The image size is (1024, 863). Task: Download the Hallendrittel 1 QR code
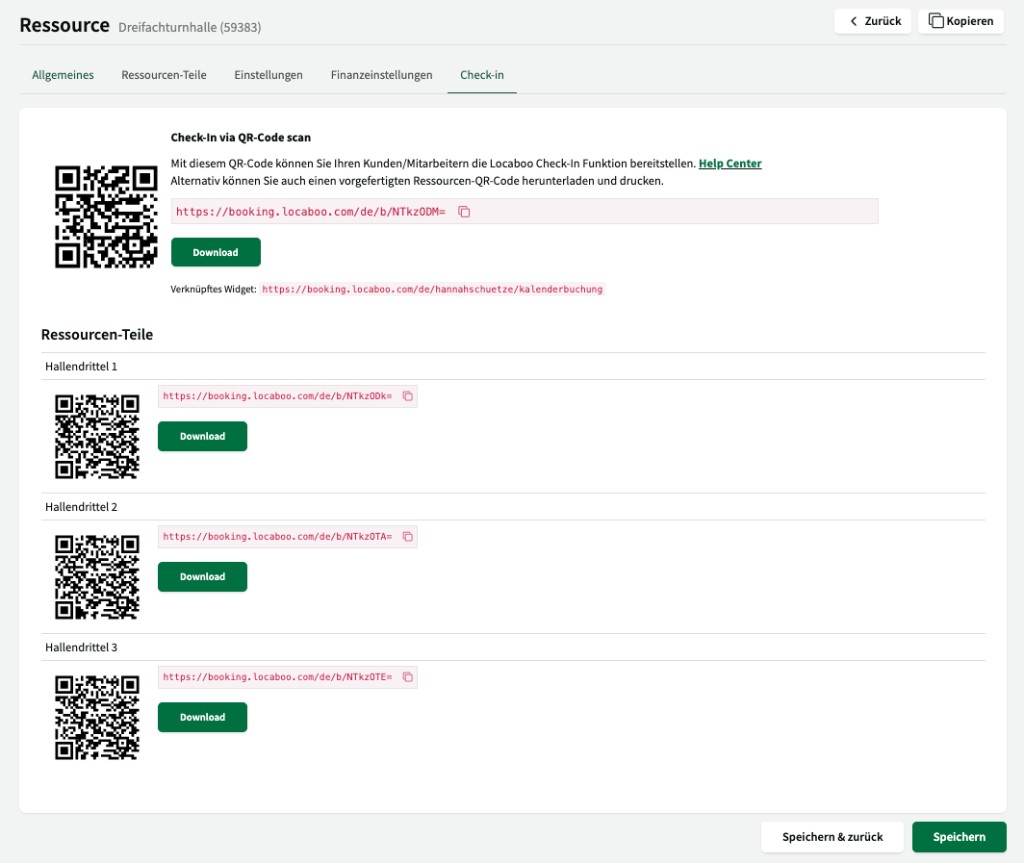[x=202, y=436]
